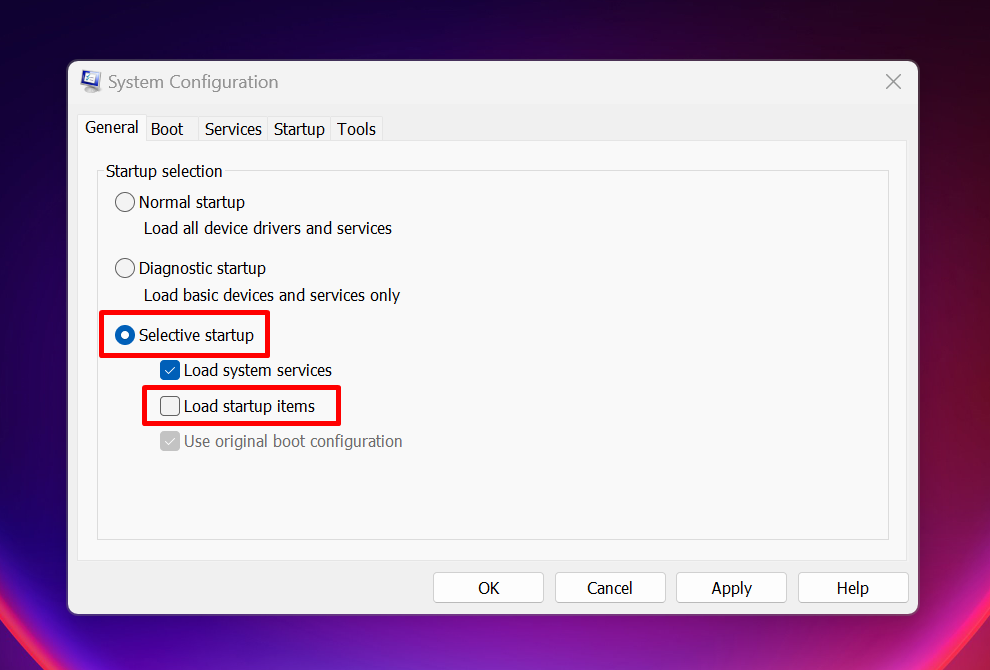Switch to the Boot tab

tap(166, 128)
